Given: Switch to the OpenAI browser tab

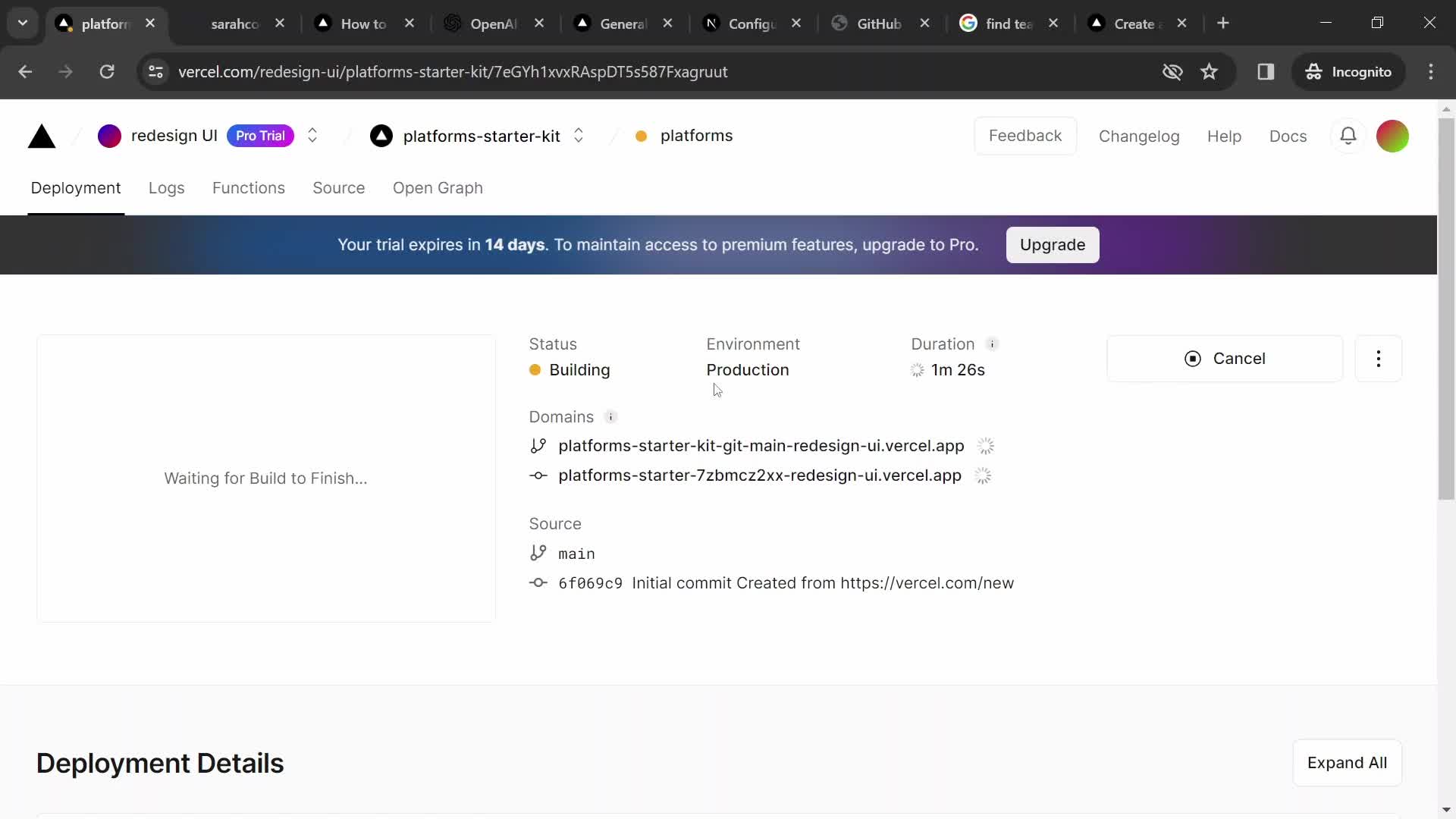Looking at the screenshot, I should pyautogui.click(x=493, y=24).
